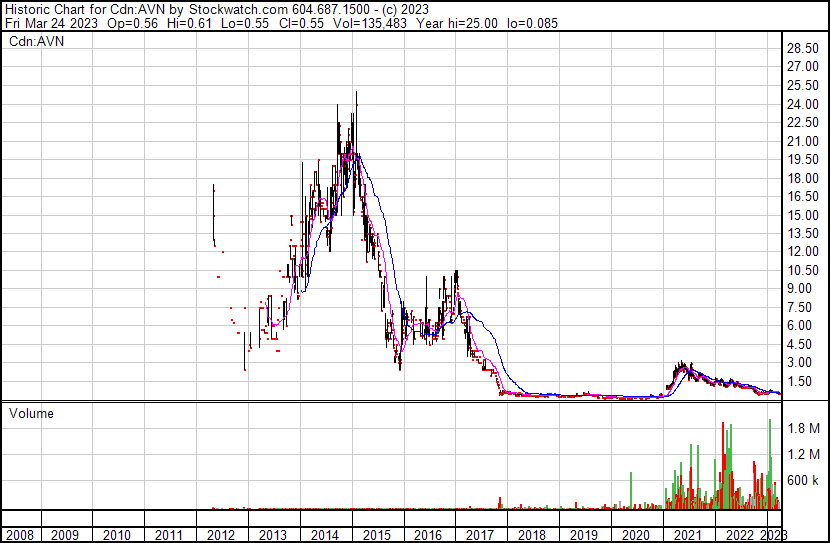Click the 2019 year label
Viewport: 830px width, 543px height.
(x=584, y=535)
